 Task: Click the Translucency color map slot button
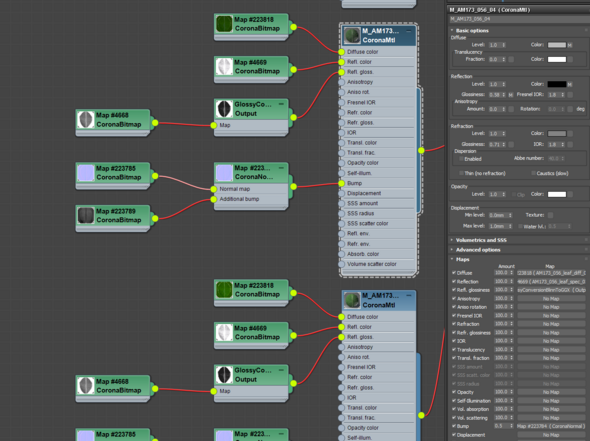coord(570,59)
